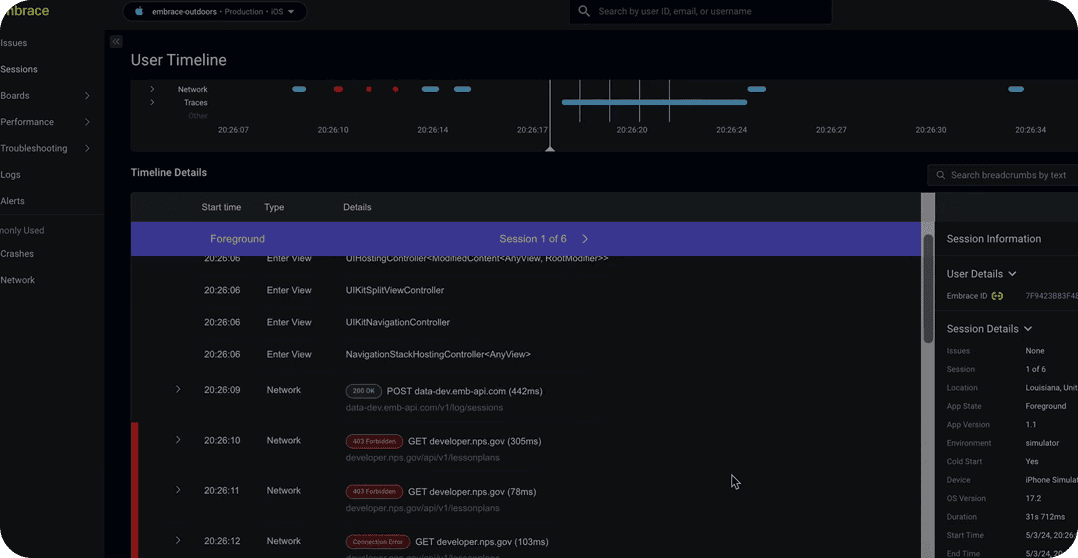Click the search magnifier icon in top bar

pyautogui.click(x=584, y=12)
